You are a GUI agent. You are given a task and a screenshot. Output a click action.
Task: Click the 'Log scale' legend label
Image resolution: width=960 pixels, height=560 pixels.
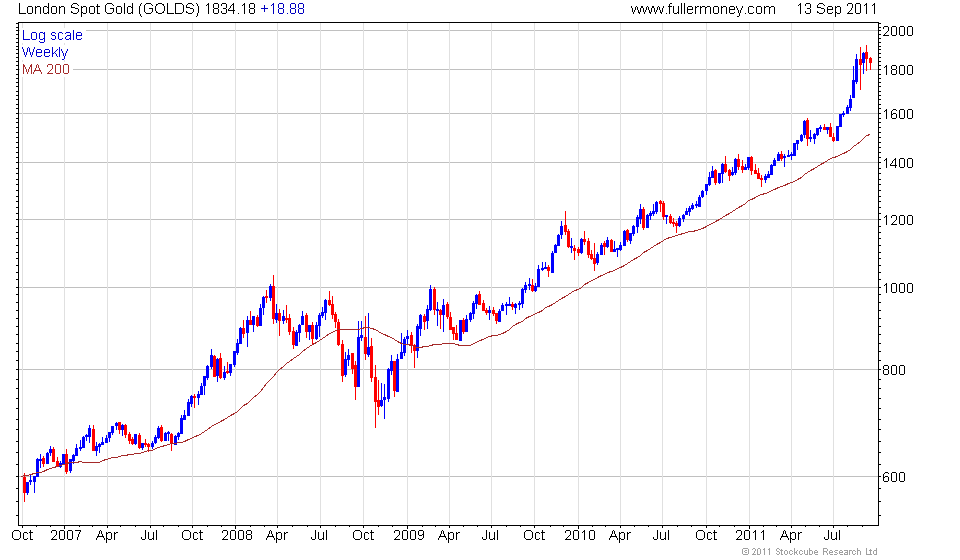[x=52, y=35]
